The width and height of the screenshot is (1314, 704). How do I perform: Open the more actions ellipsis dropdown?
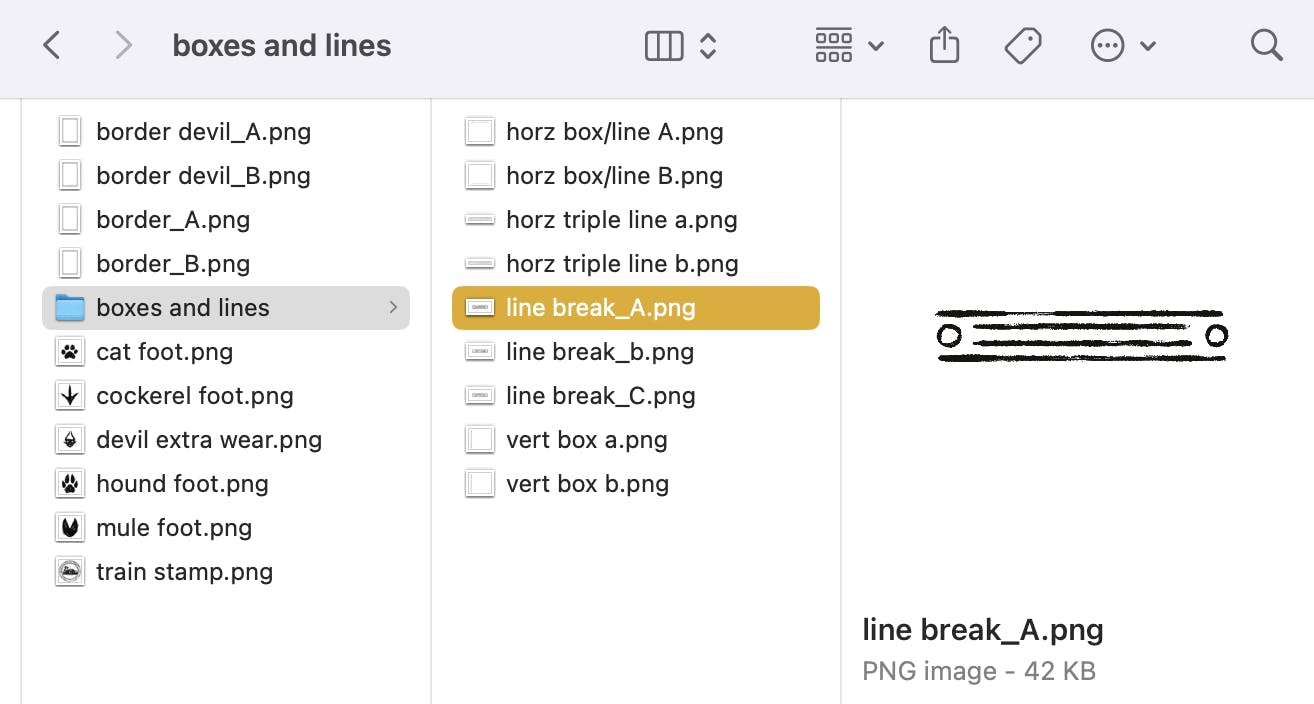coord(1122,46)
